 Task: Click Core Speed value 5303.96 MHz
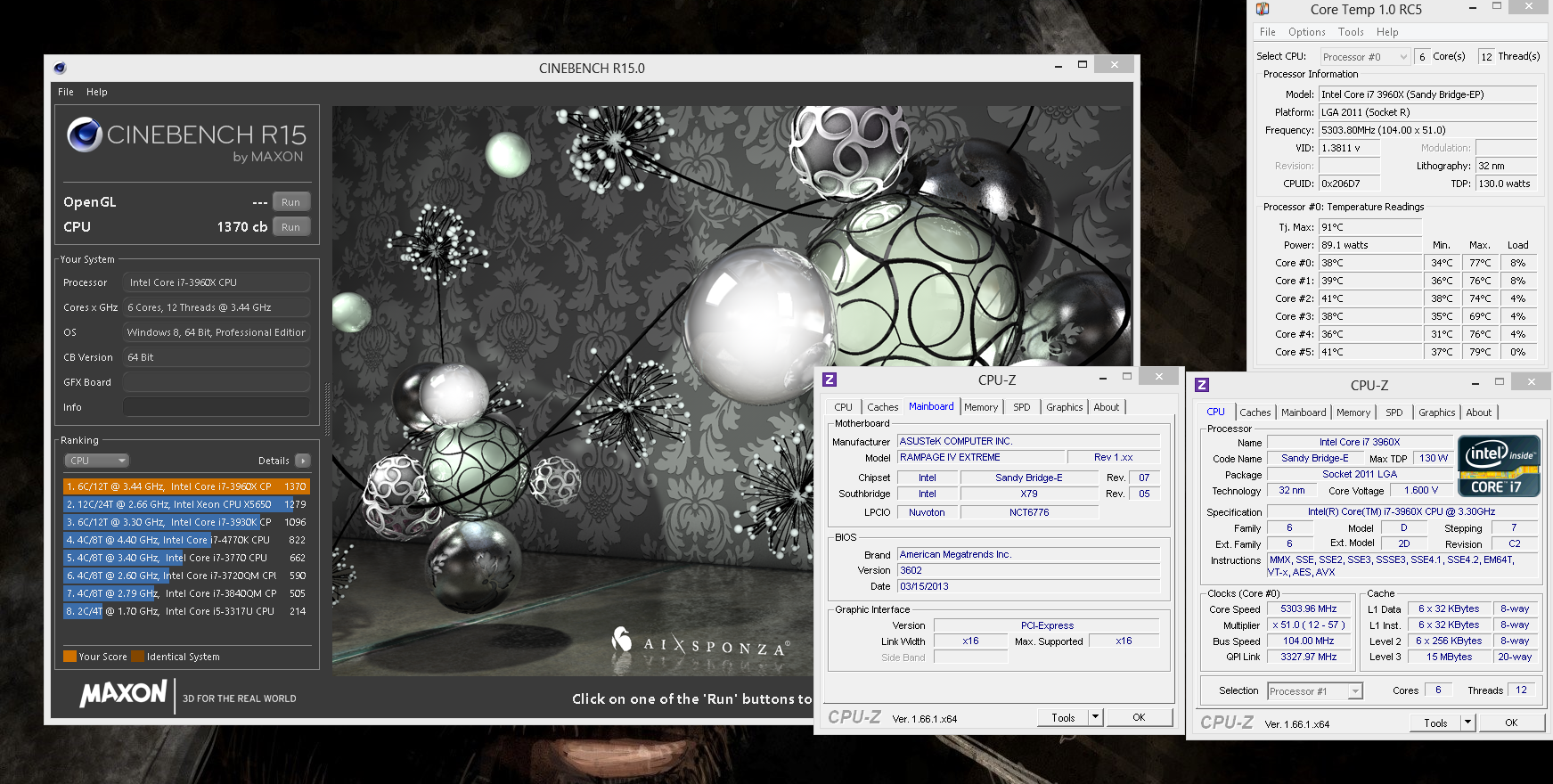coord(1309,609)
